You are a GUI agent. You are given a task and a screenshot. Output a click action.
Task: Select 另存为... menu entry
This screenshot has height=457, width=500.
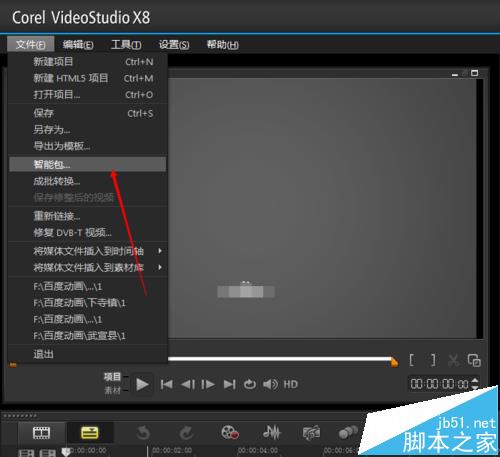pos(87,130)
